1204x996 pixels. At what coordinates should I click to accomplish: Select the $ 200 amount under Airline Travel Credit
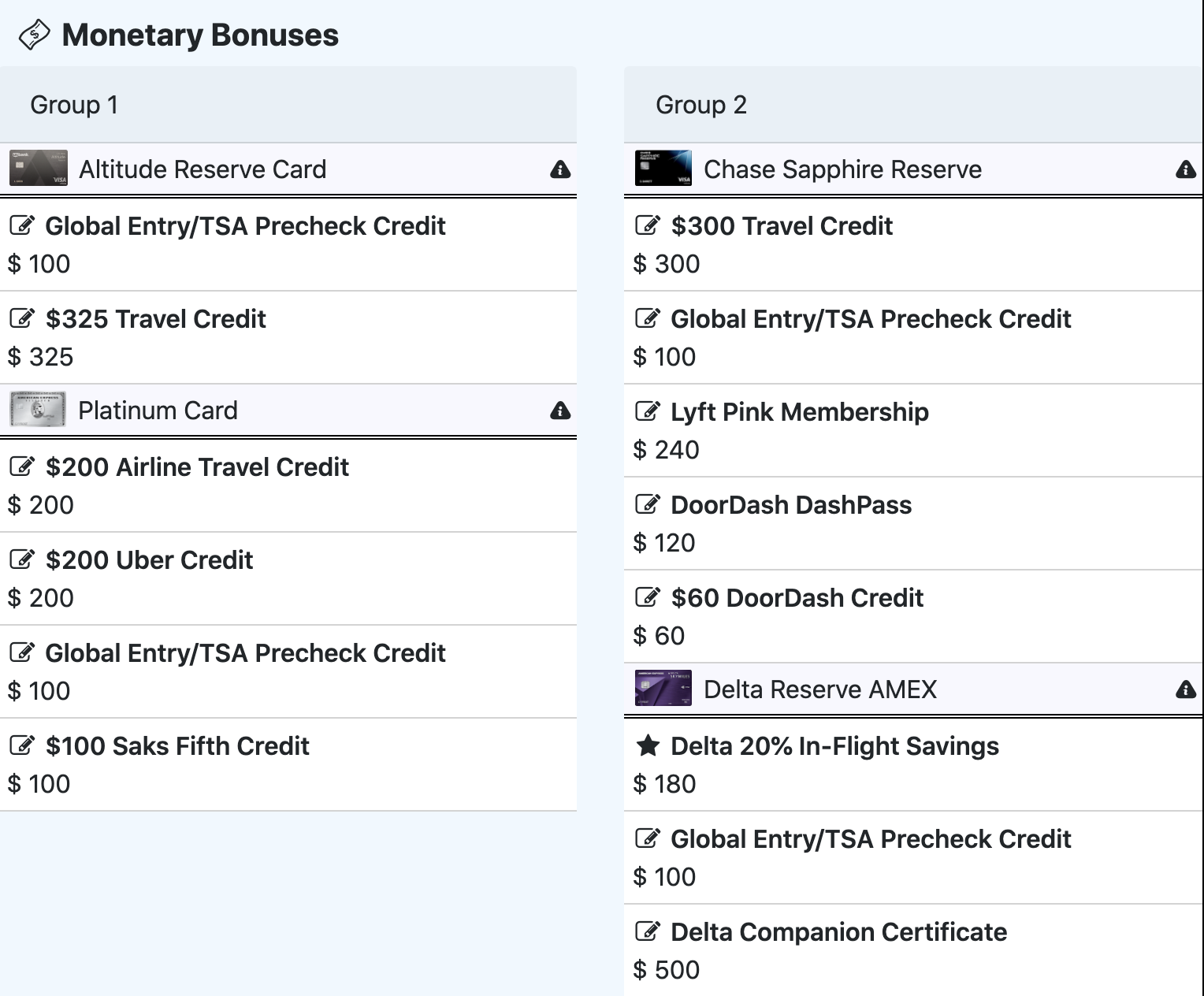[x=40, y=505]
